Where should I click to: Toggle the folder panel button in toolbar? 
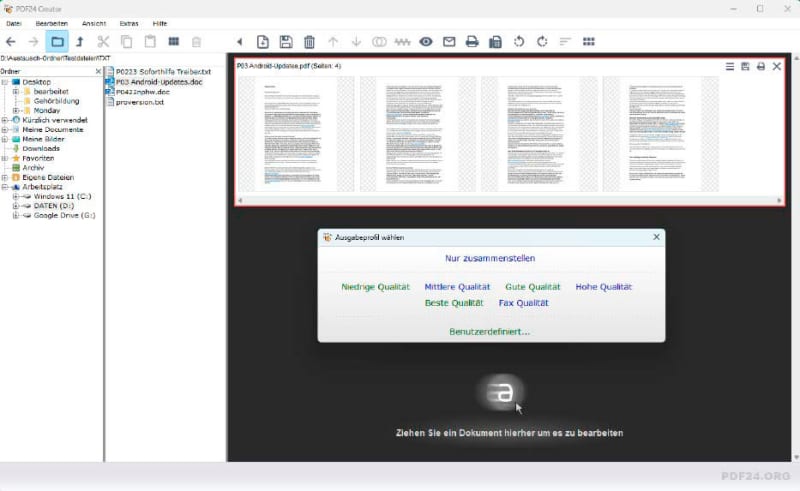pos(57,42)
